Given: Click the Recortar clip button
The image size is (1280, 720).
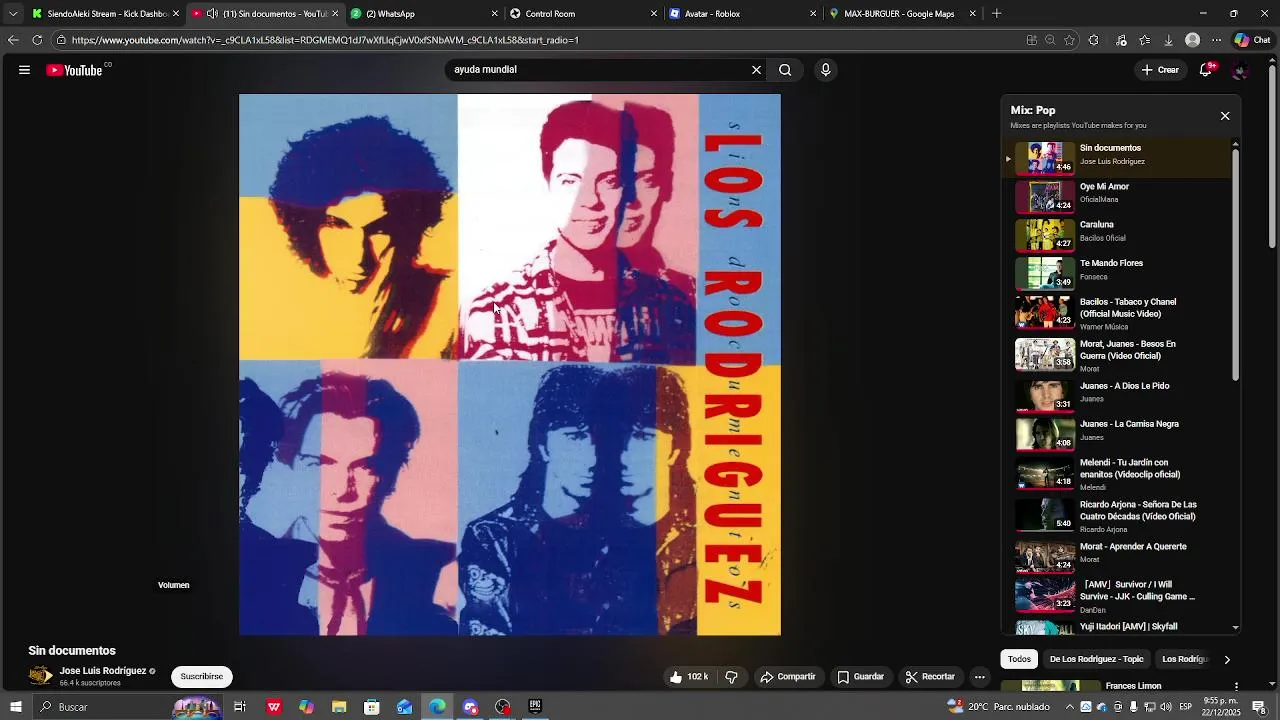Looking at the screenshot, I should 930,677.
